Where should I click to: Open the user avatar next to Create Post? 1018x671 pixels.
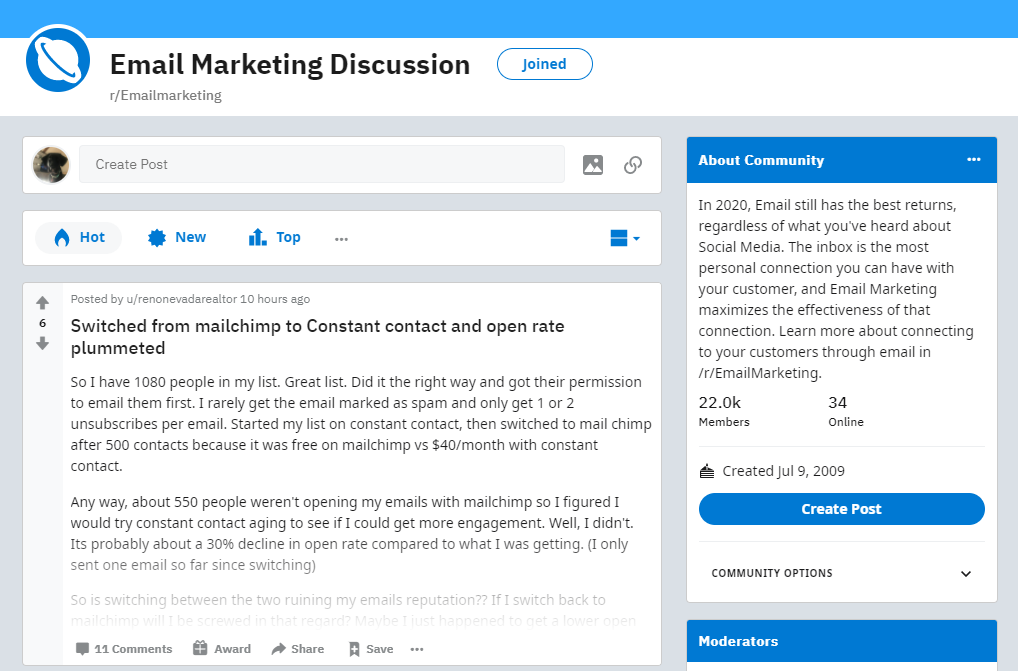pyautogui.click(x=51, y=165)
